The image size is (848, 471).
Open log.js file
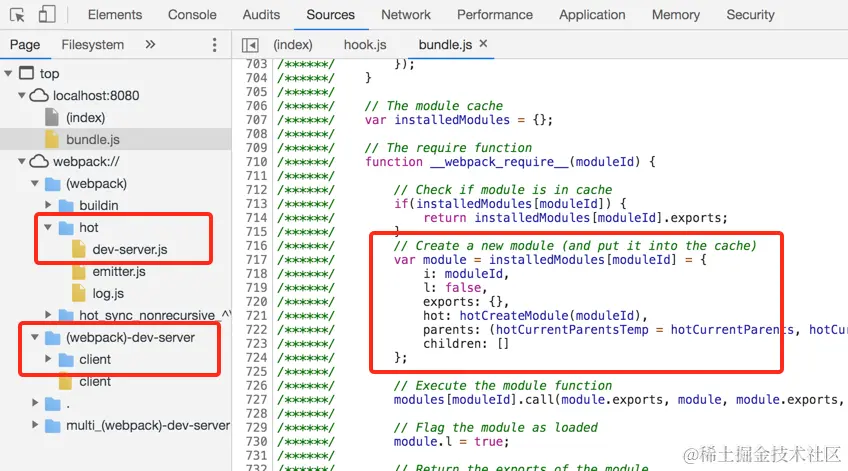coord(108,294)
